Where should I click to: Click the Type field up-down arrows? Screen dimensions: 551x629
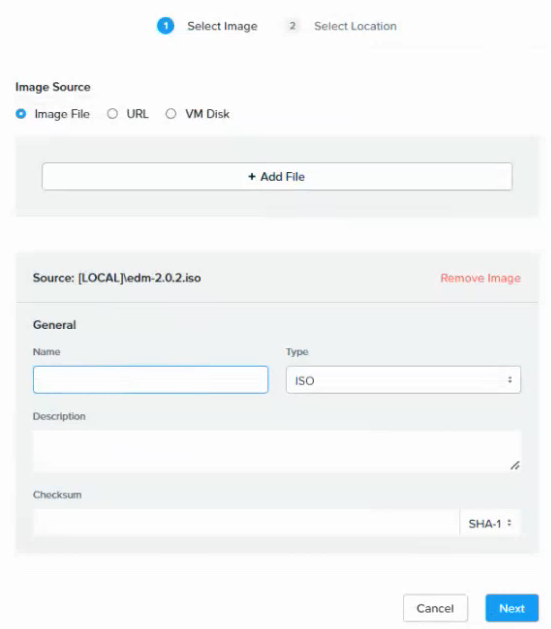tap(510, 379)
